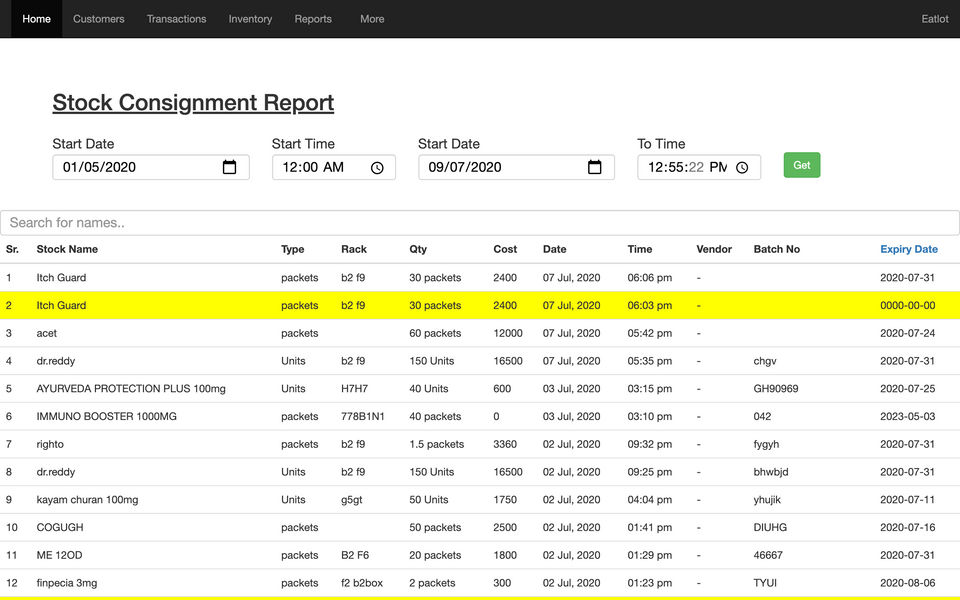Open calendar picker in first Start Date field
960x600 pixels.
tap(229, 167)
